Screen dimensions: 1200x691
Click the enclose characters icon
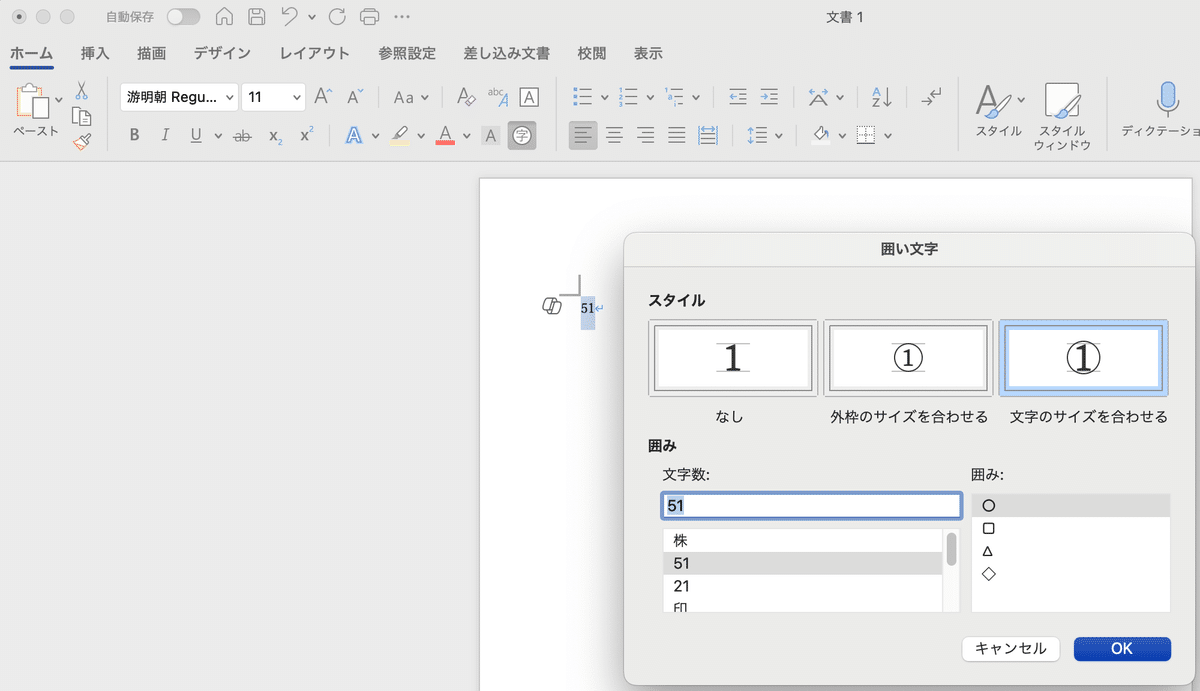521,135
